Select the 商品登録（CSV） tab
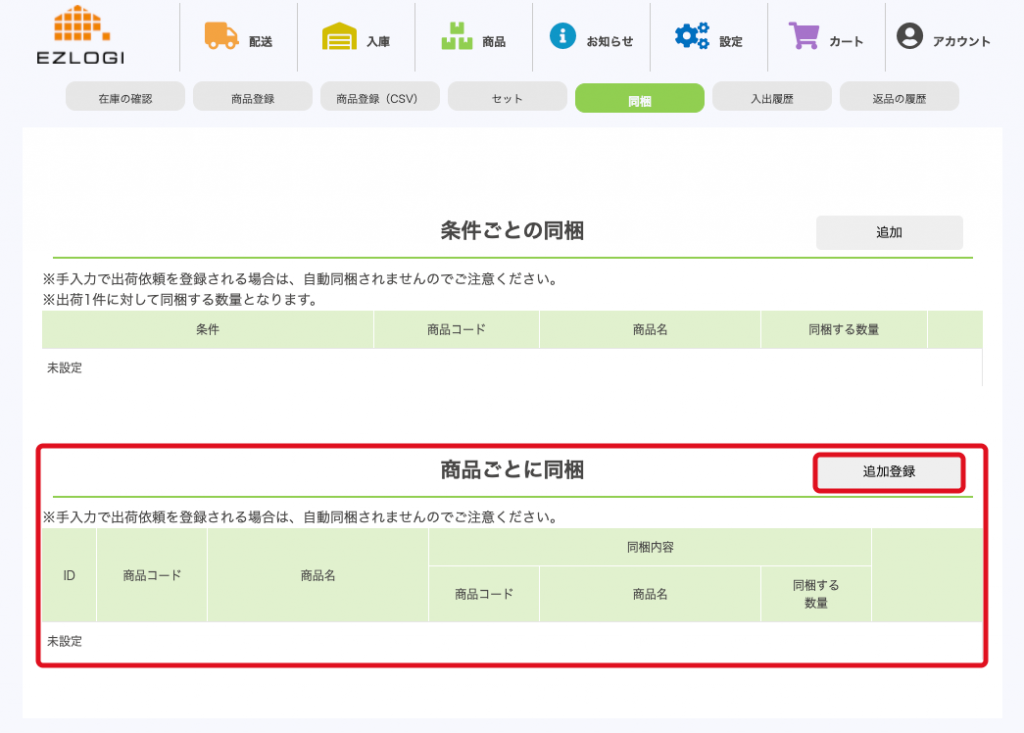This screenshot has height=733, width=1024. pos(380,98)
